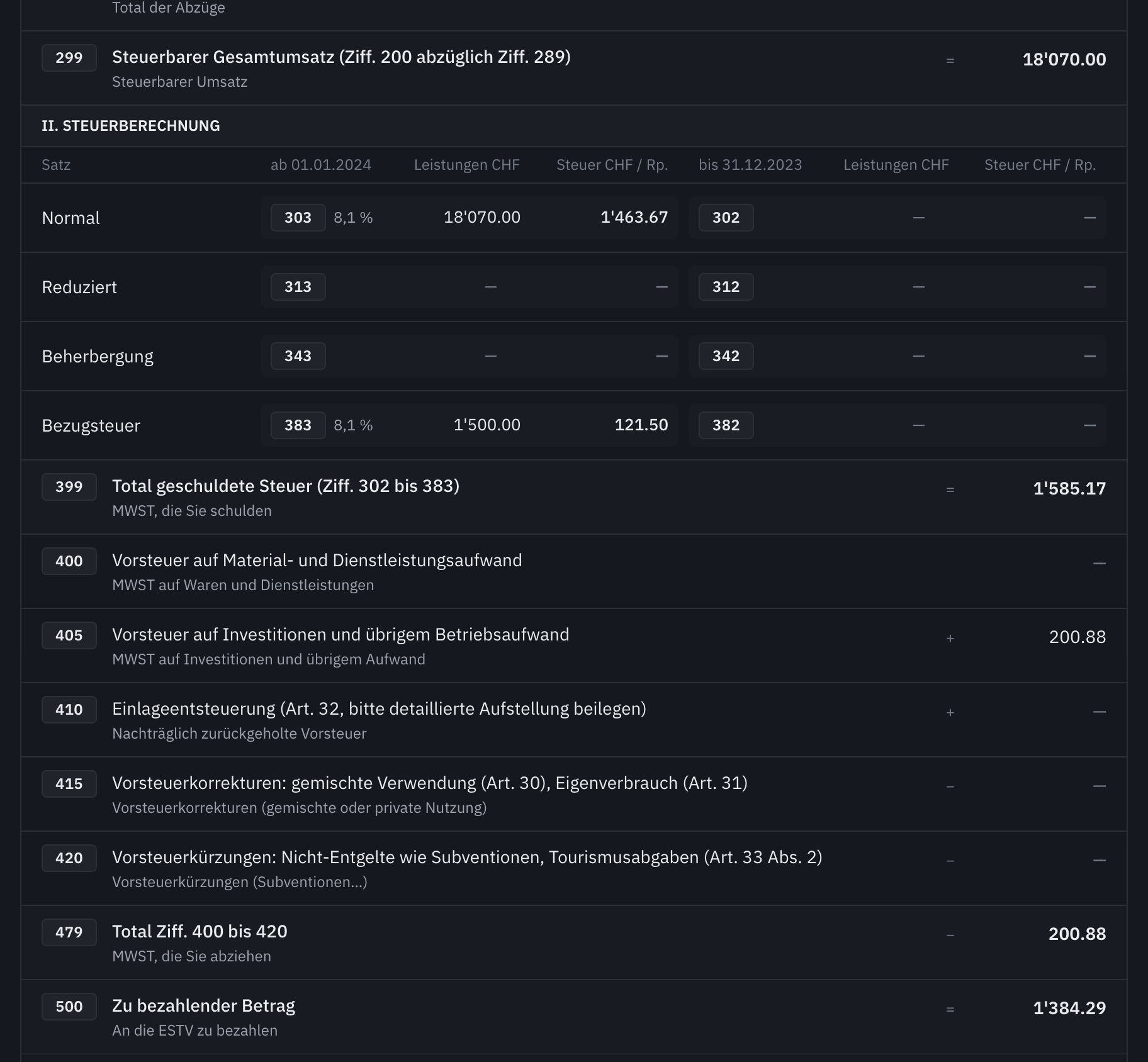
Task: Select 18'070.00 in the Normal row
Action: click(x=482, y=217)
